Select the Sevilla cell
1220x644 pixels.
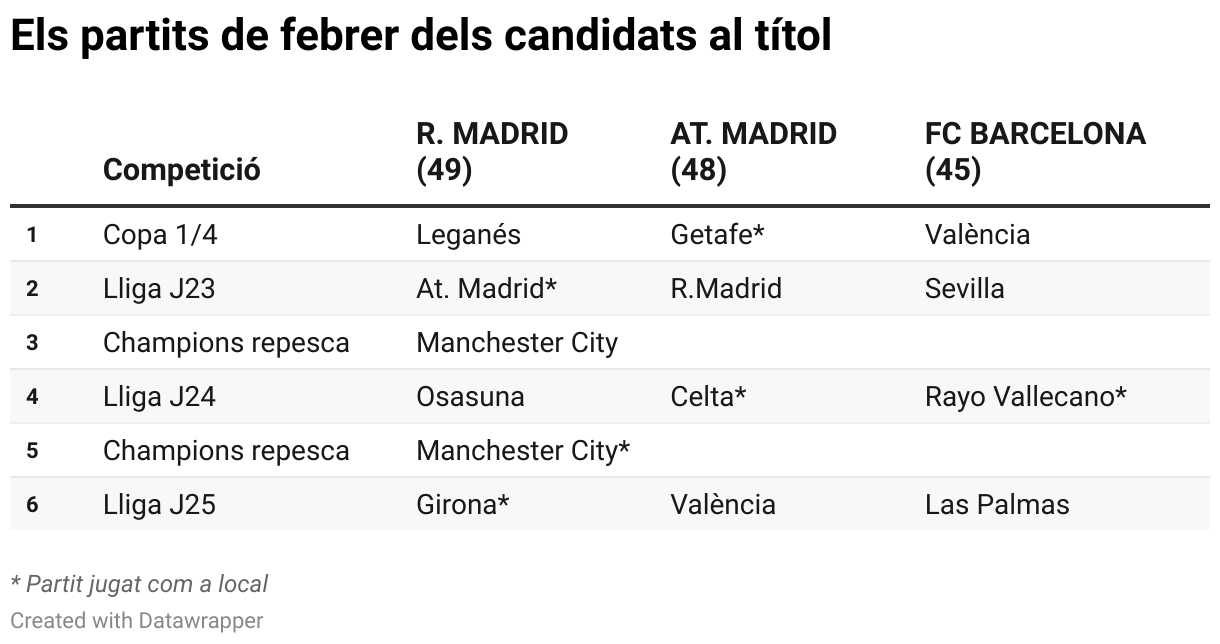click(x=964, y=289)
